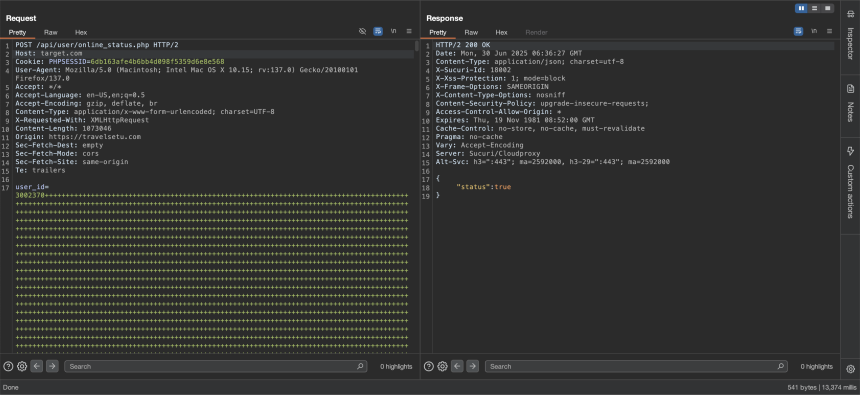Open Response search settings gear
Image resolution: width=860 pixels, height=395 pixels.
pos(442,366)
